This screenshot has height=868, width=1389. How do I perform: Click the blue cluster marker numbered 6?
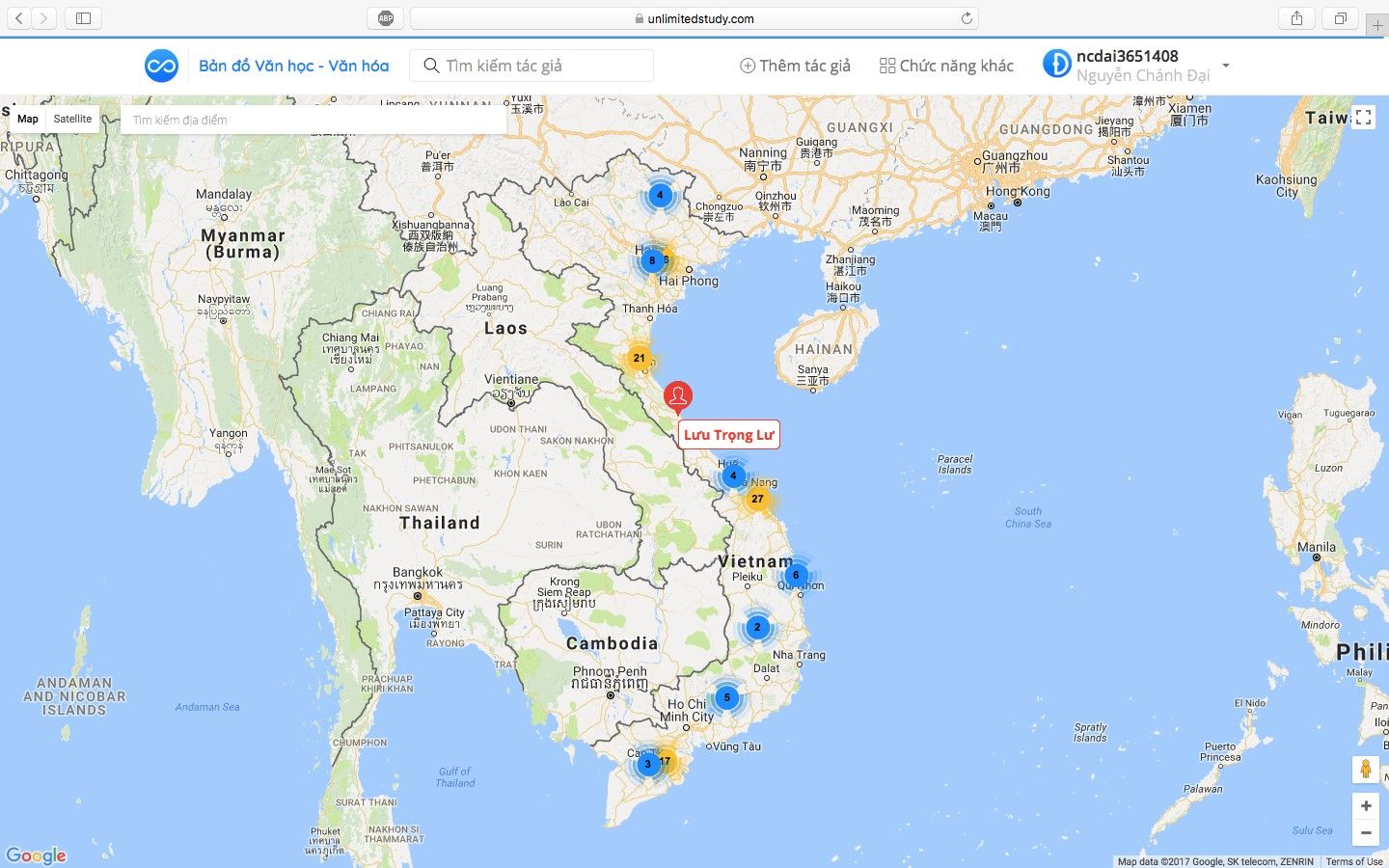click(796, 575)
